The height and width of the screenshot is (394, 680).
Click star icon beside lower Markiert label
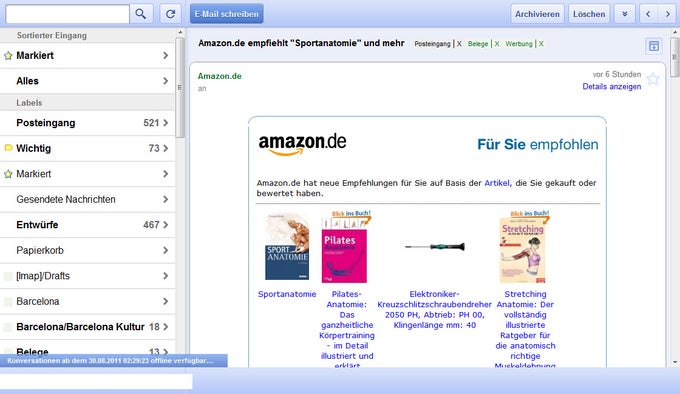[8, 174]
